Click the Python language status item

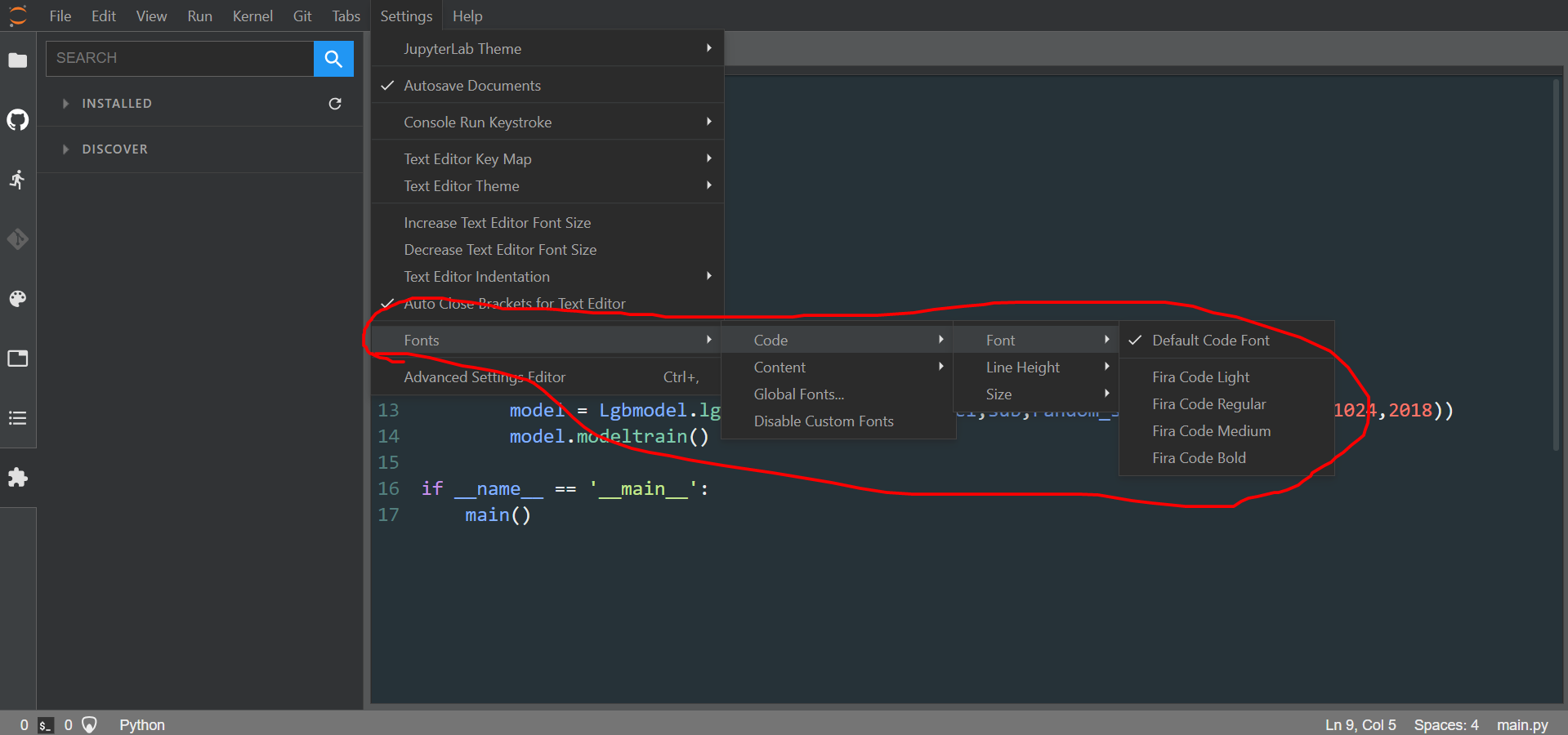[x=142, y=725]
